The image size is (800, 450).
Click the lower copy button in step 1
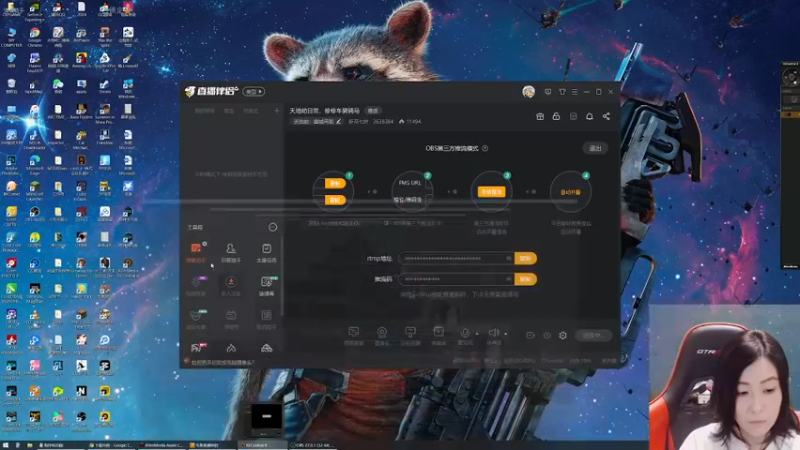tap(335, 200)
